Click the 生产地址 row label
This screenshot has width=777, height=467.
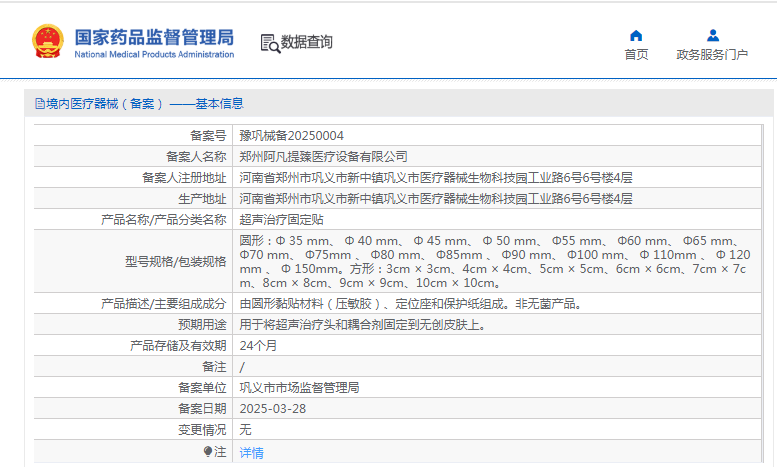[202, 199]
